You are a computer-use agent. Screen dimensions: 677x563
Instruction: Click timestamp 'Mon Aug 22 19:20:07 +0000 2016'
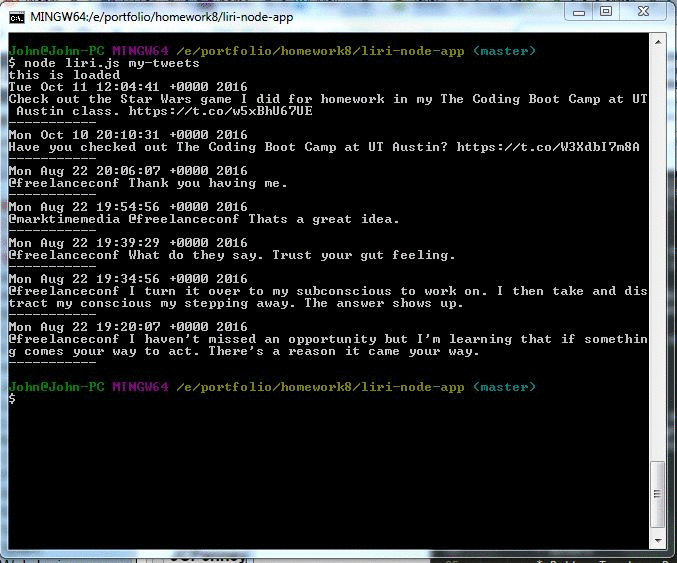(128, 327)
